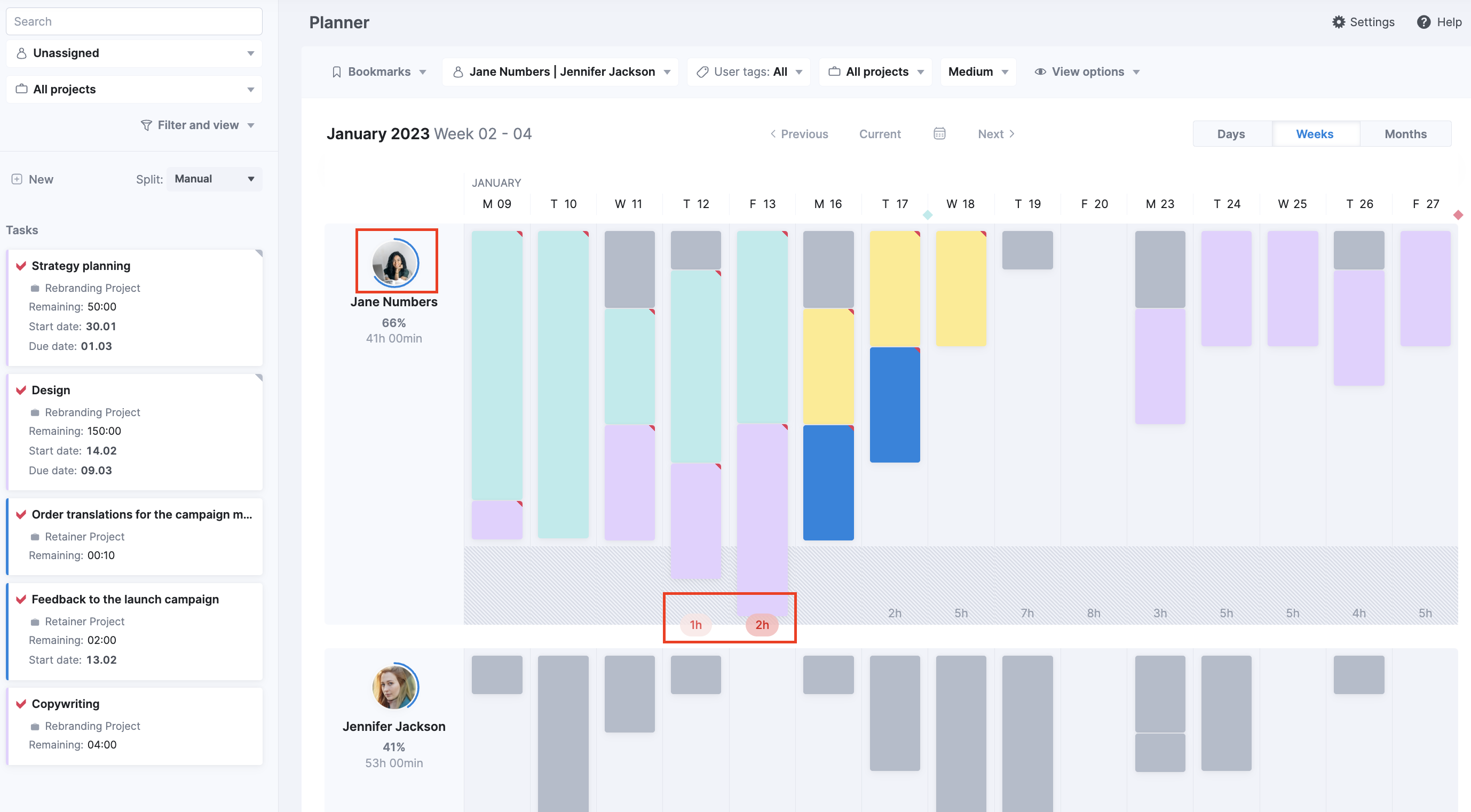
Task: Click the eye icon in View options
Action: point(1040,72)
